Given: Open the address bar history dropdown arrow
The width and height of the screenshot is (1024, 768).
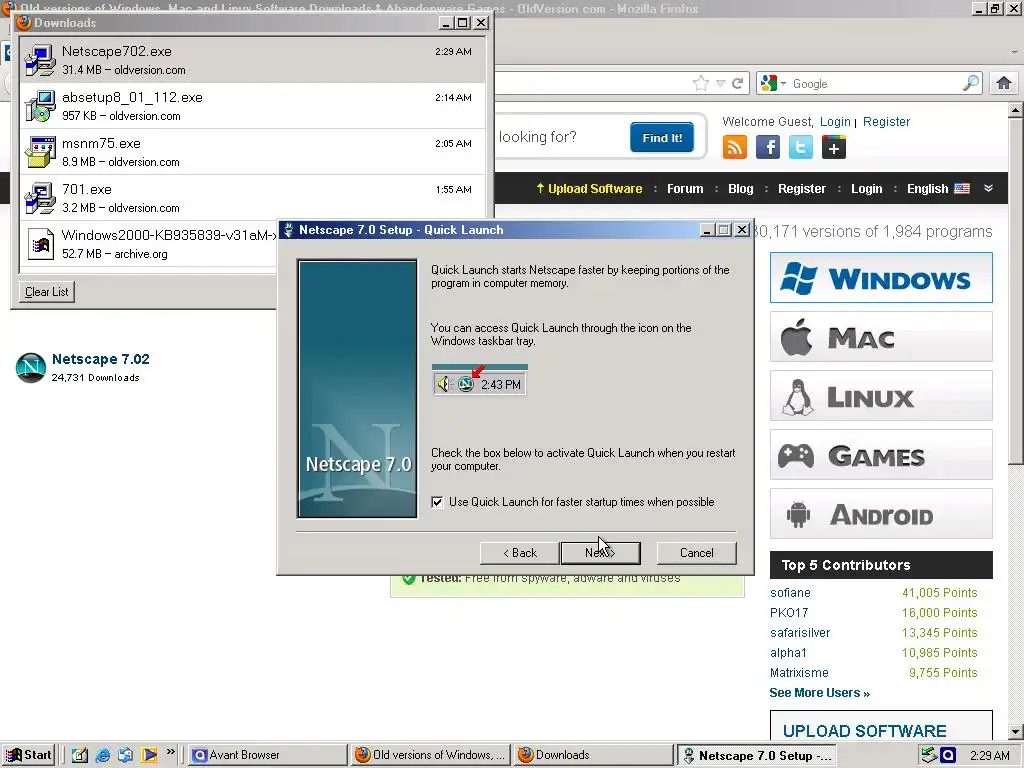Looking at the screenshot, I should click(720, 84).
